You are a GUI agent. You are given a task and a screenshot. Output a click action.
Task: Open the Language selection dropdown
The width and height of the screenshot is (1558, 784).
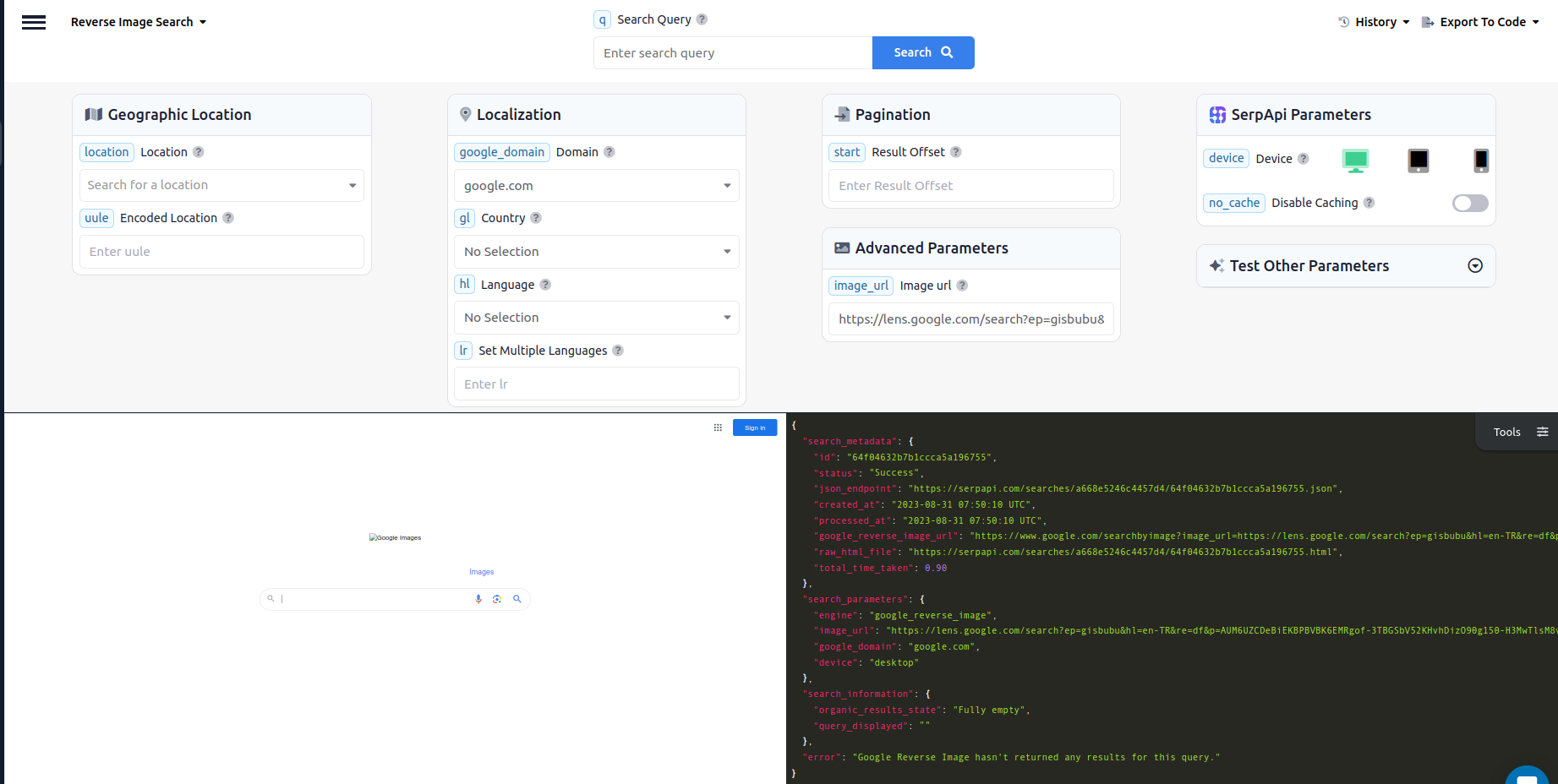(x=595, y=317)
